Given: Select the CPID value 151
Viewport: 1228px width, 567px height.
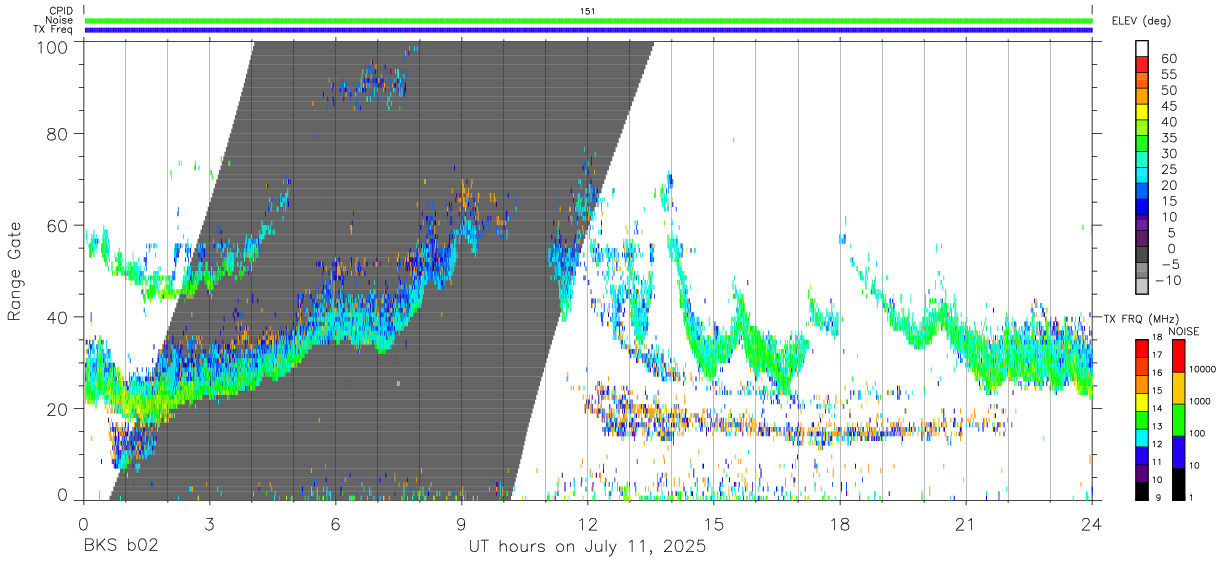Looking at the screenshot, I should [588, 11].
